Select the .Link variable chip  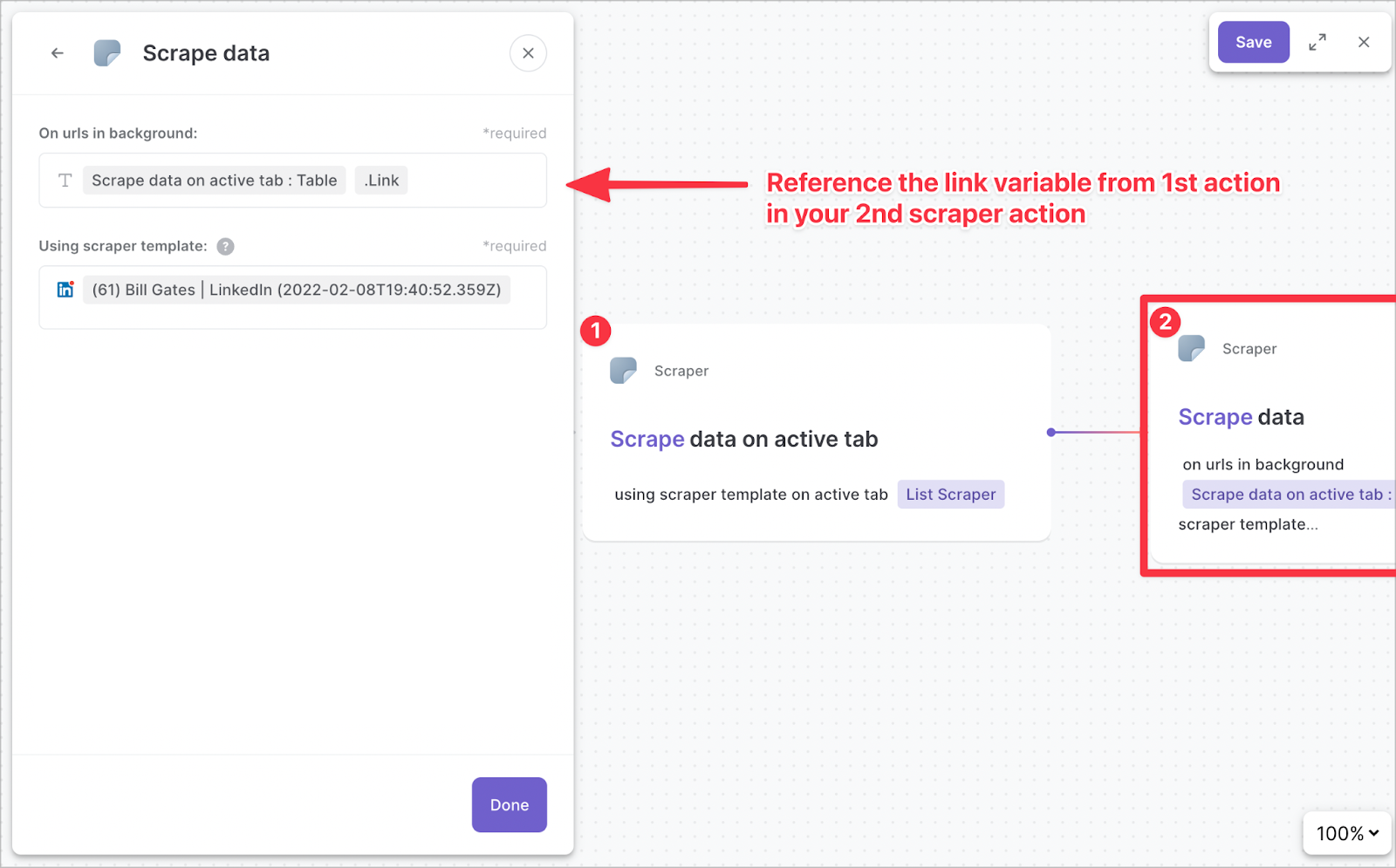pos(381,181)
